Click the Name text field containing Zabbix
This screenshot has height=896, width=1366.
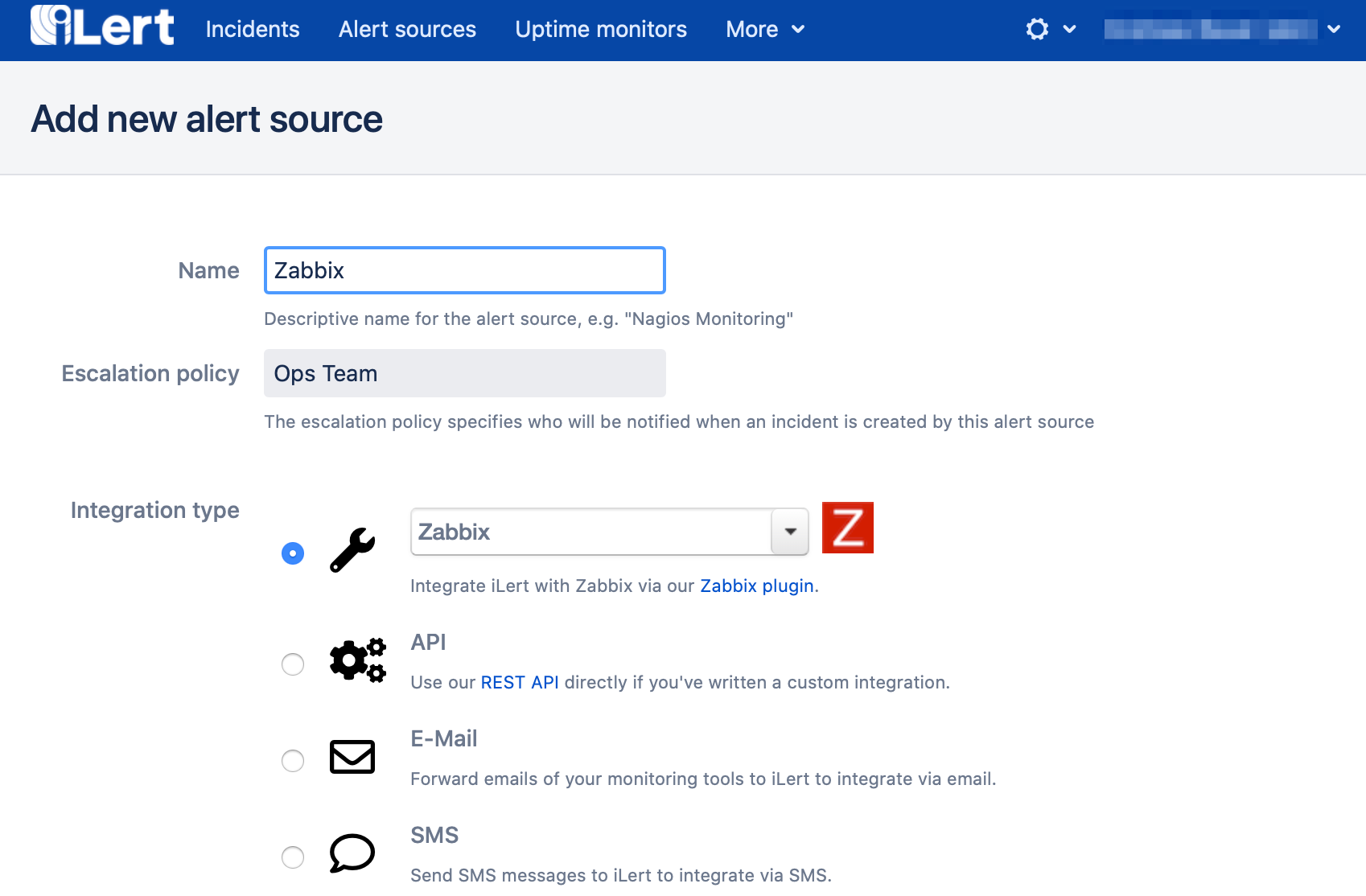click(464, 270)
